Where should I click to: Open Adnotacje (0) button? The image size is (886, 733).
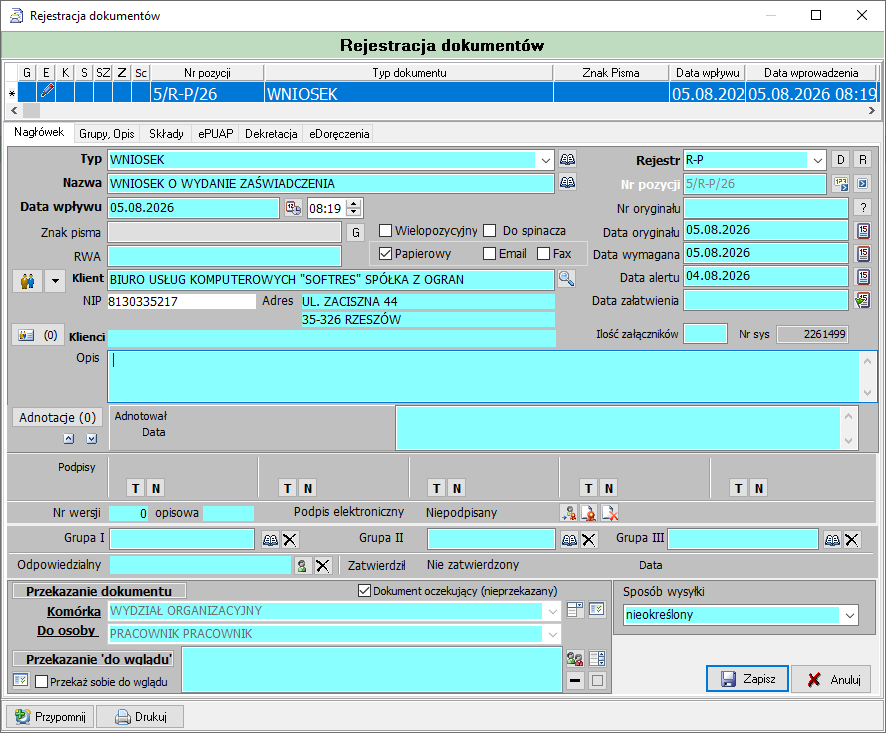tap(57, 417)
